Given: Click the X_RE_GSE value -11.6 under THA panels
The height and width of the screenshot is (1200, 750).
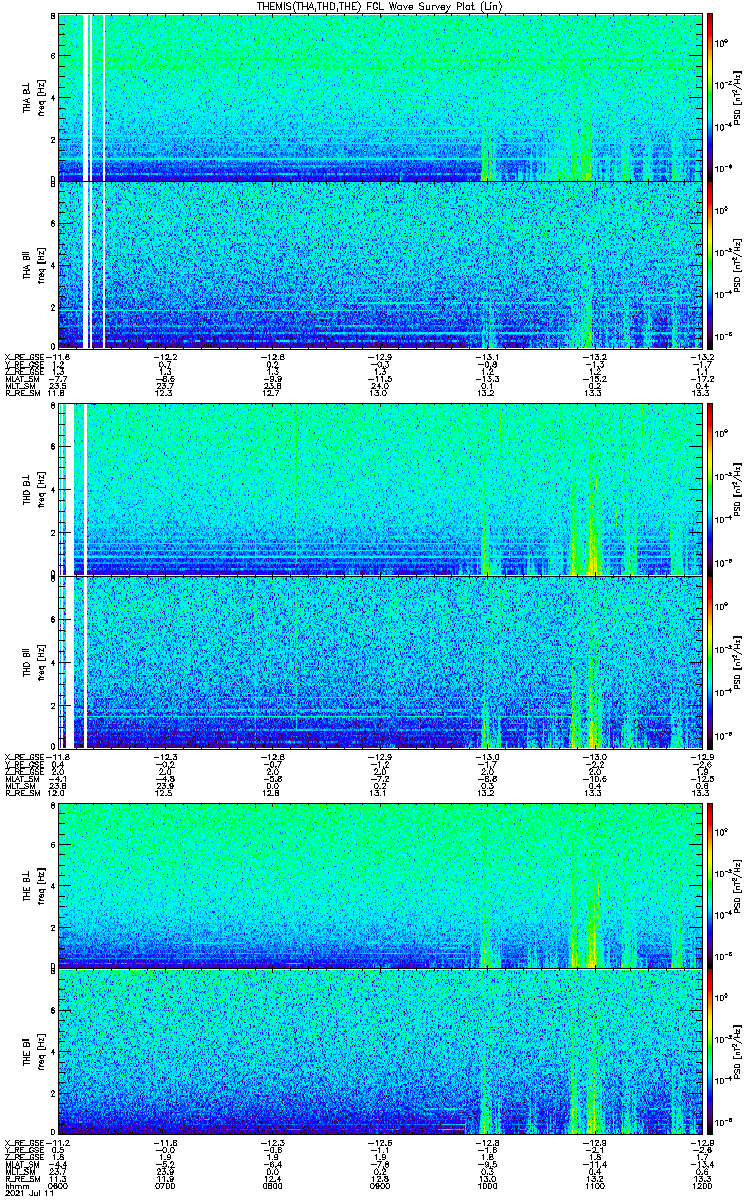Looking at the screenshot, I should pos(60,357).
